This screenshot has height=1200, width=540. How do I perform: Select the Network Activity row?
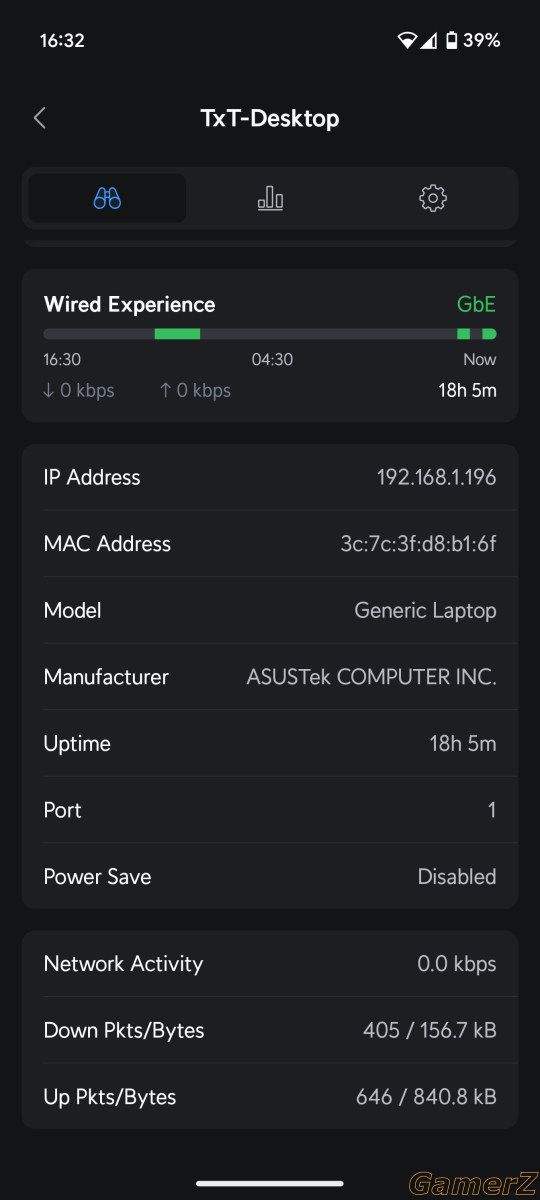pyautogui.click(x=270, y=964)
